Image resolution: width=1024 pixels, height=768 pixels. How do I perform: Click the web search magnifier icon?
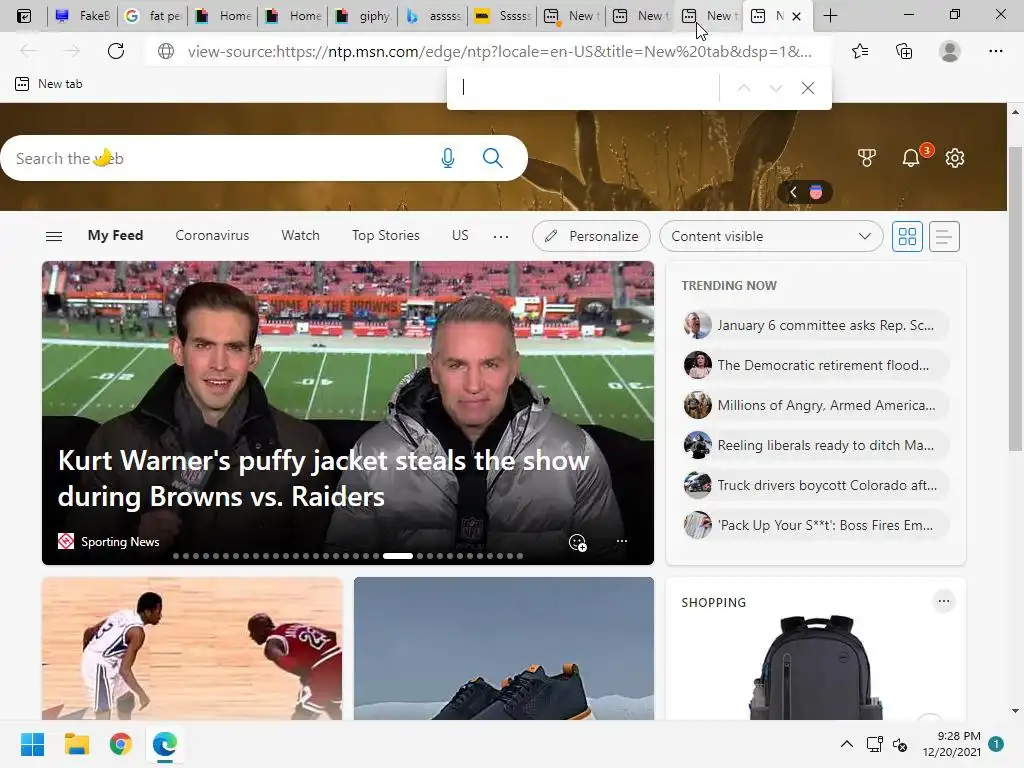pyautogui.click(x=492, y=158)
